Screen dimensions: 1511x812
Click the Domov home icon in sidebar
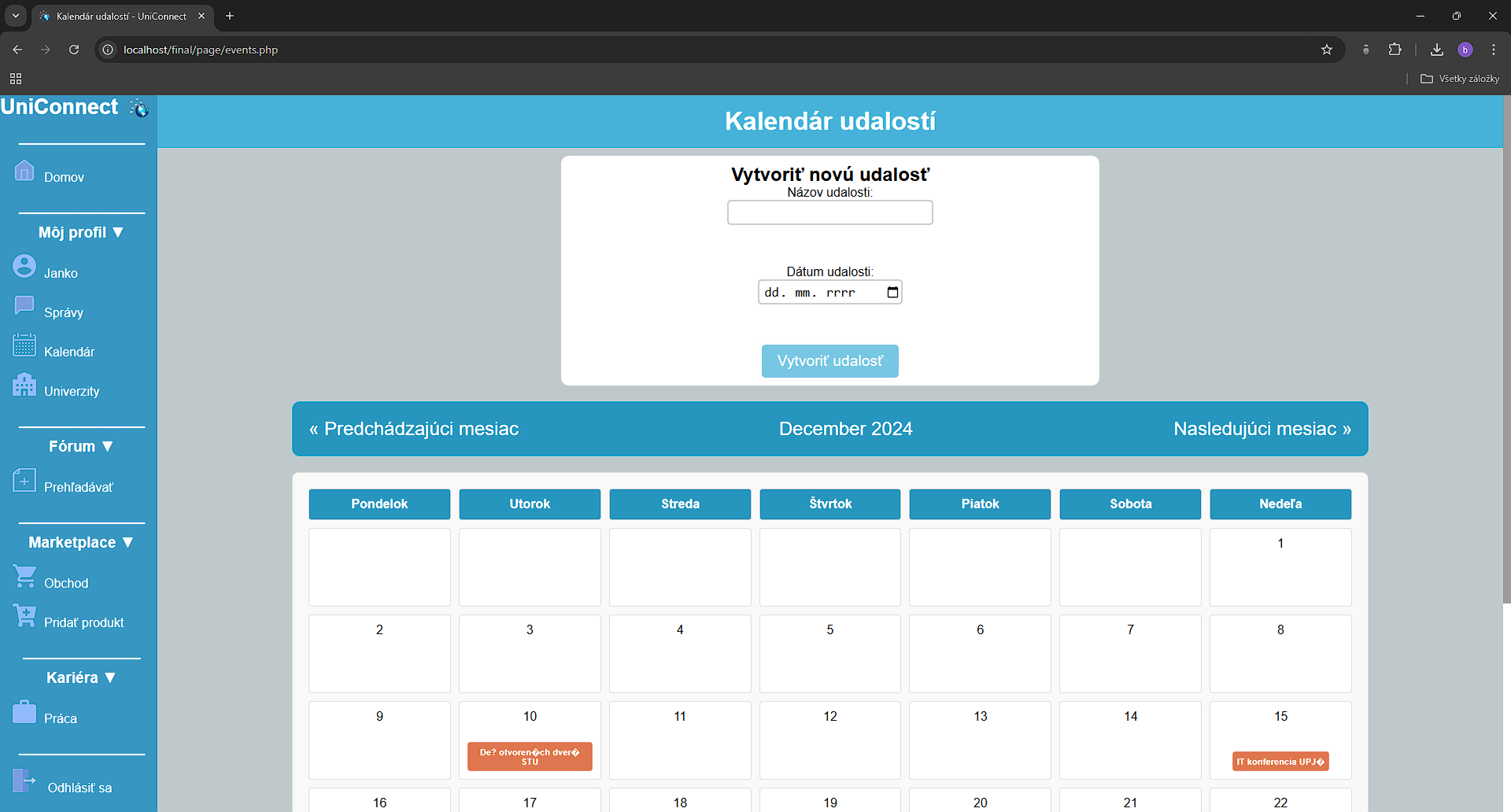(24, 170)
